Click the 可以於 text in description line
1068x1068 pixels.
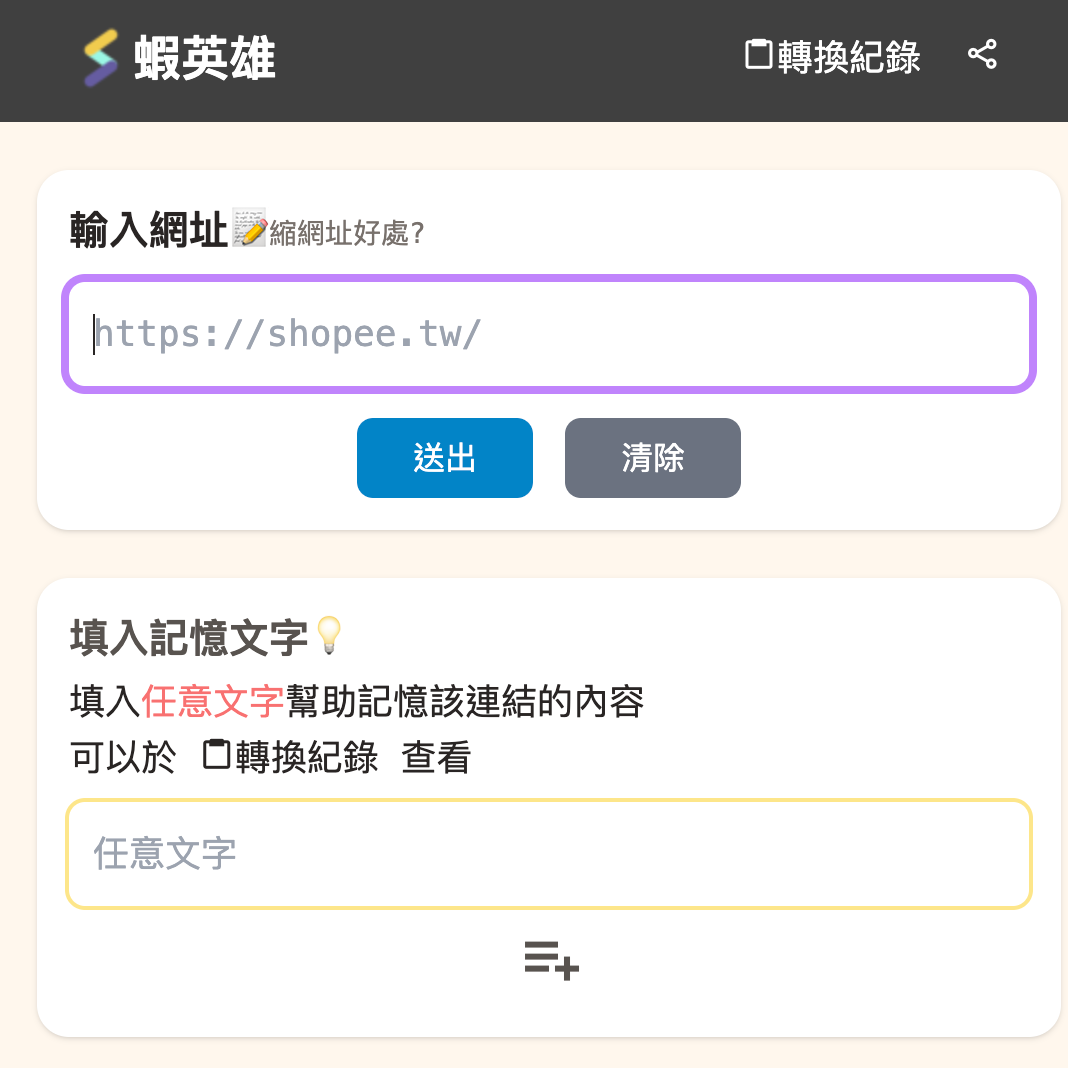pyautogui.click(x=123, y=758)
